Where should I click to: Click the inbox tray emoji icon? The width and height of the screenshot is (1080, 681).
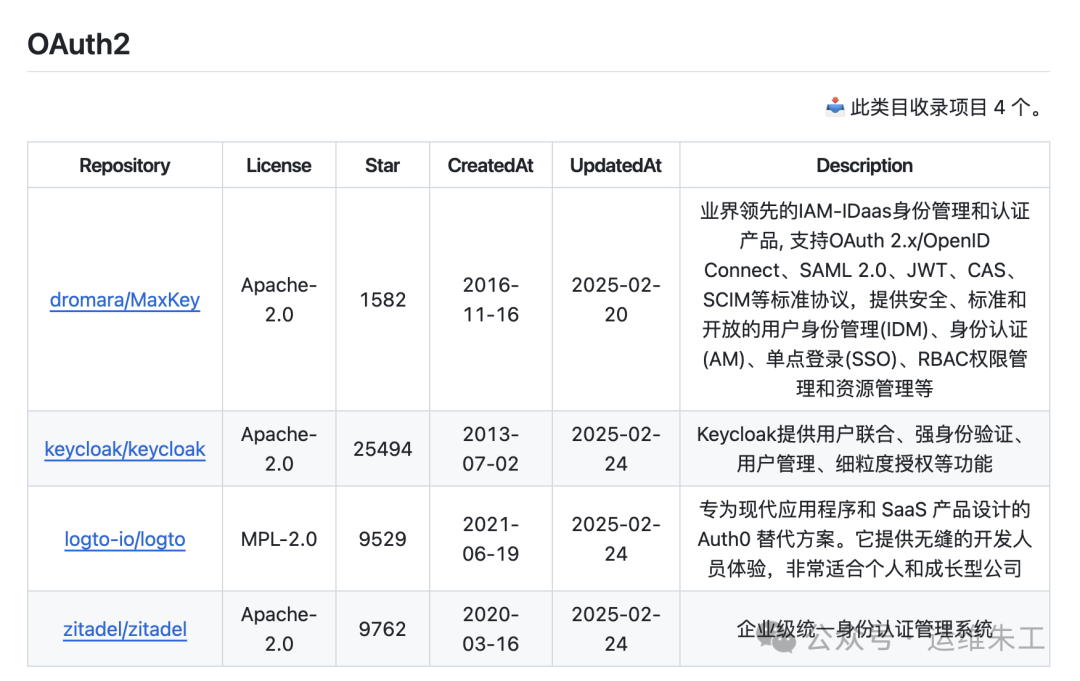835,107
